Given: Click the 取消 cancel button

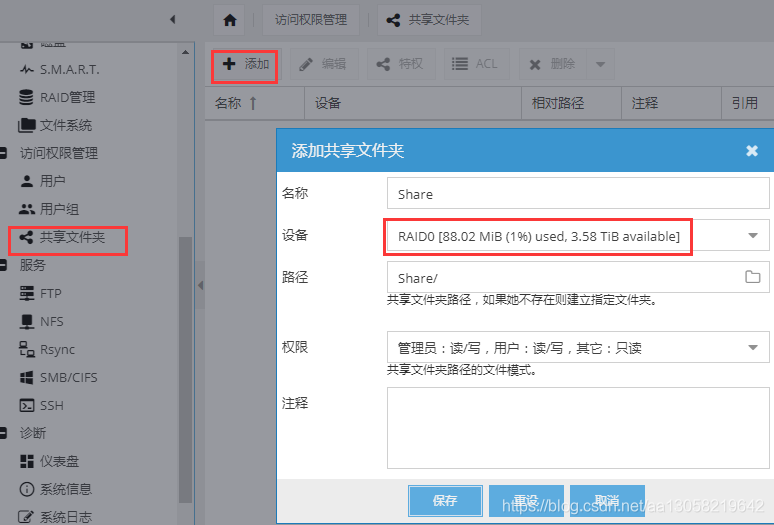Looking at the screenshot, I should pos(607,500).
